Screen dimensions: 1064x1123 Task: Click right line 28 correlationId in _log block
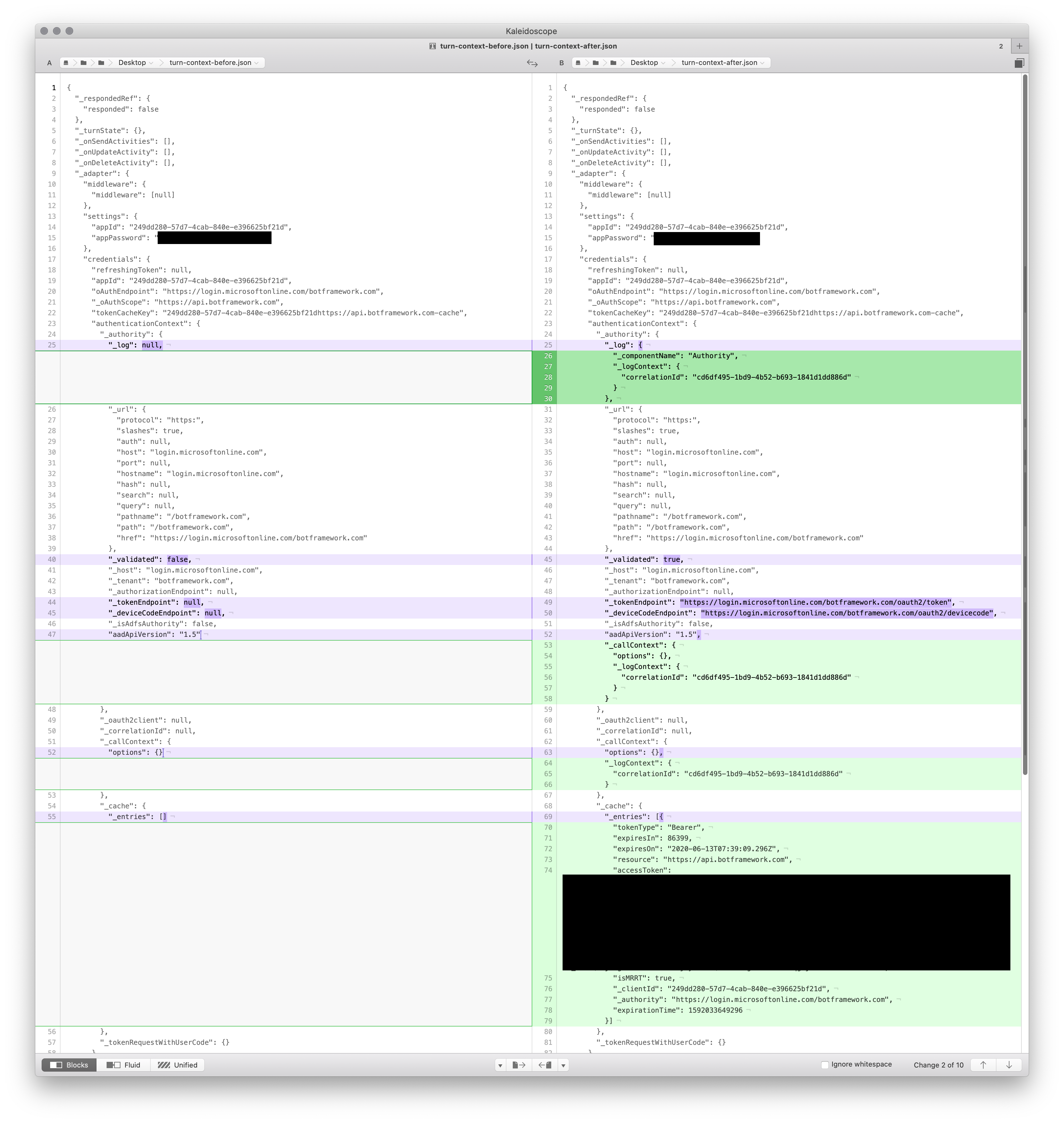[x=736, y=377]
